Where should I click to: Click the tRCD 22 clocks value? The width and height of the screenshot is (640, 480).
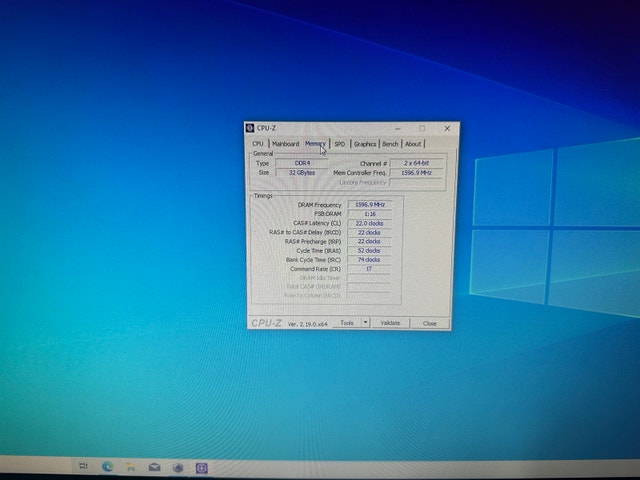(x=369, y=232)
